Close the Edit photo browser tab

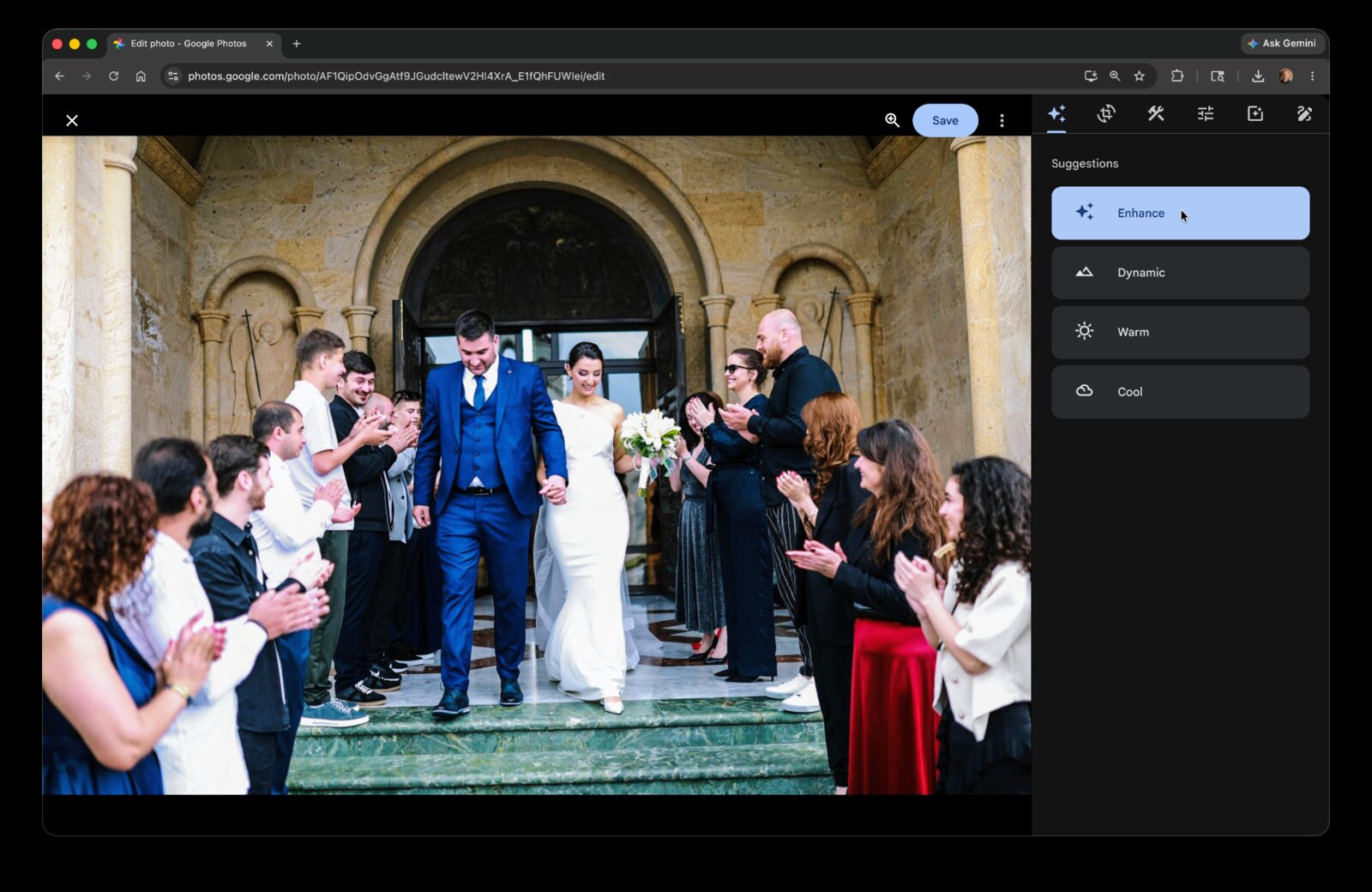coord(269,44)
